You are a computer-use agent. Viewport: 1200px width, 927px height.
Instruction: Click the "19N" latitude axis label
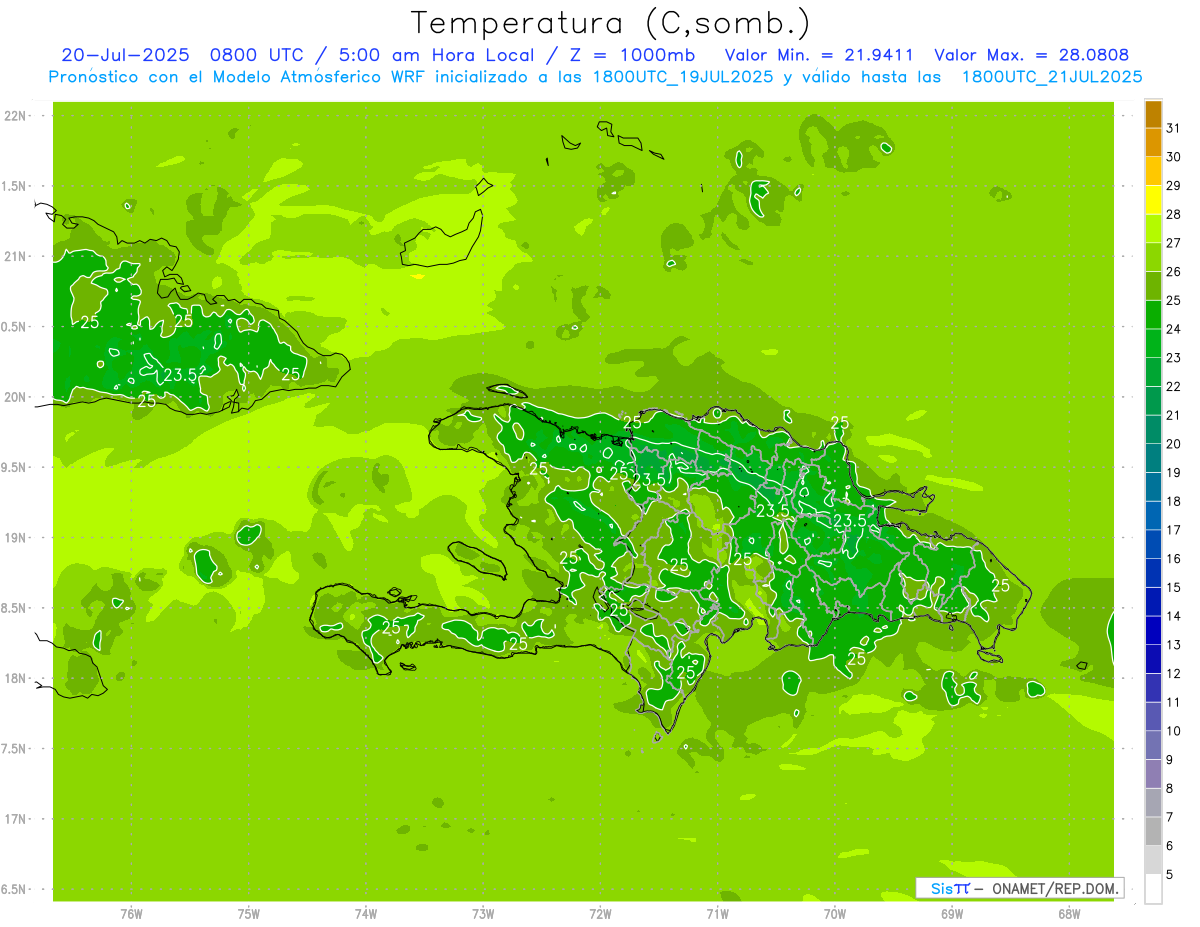[17, 538]
